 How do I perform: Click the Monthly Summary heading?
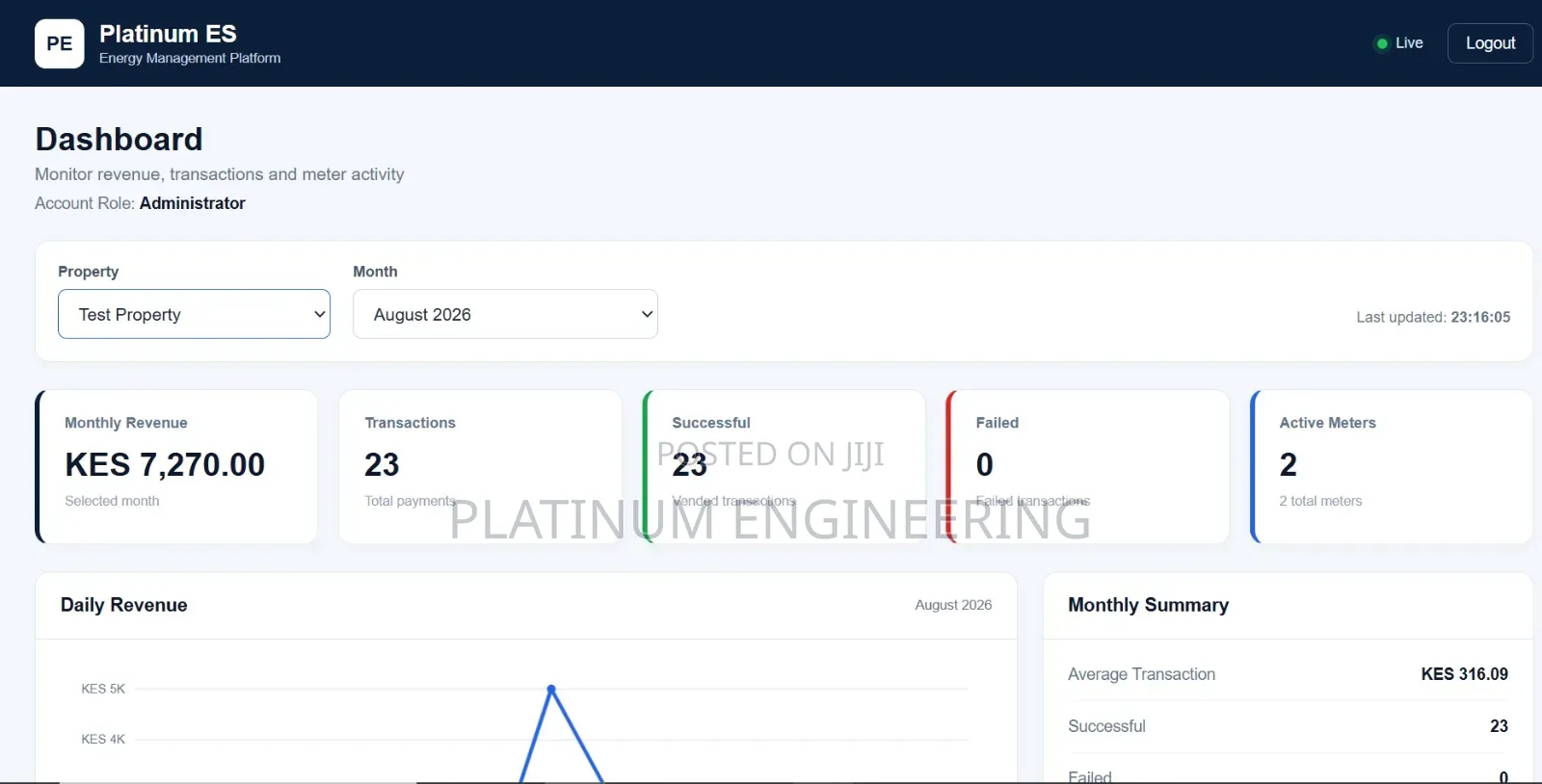1148,605
